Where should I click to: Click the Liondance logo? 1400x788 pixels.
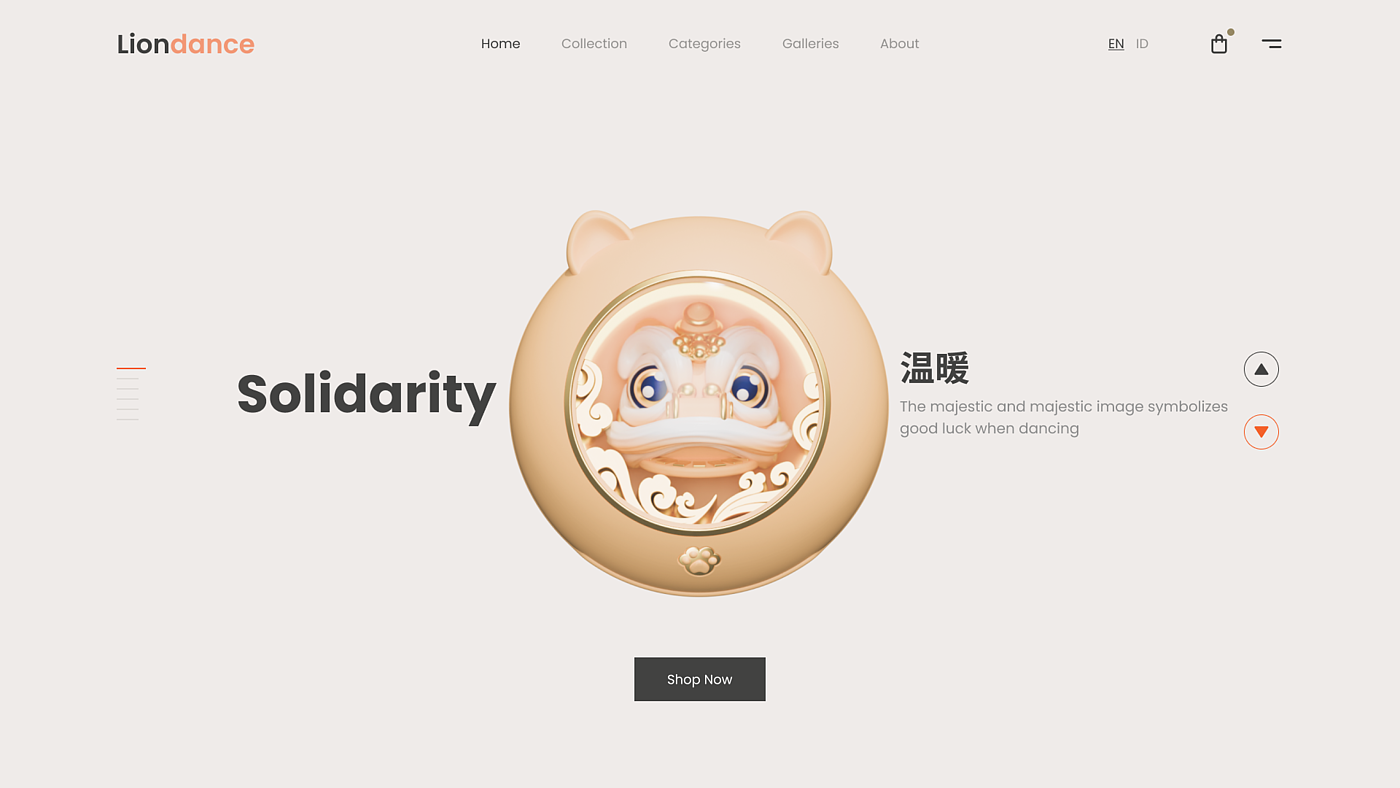click(186, 44)
